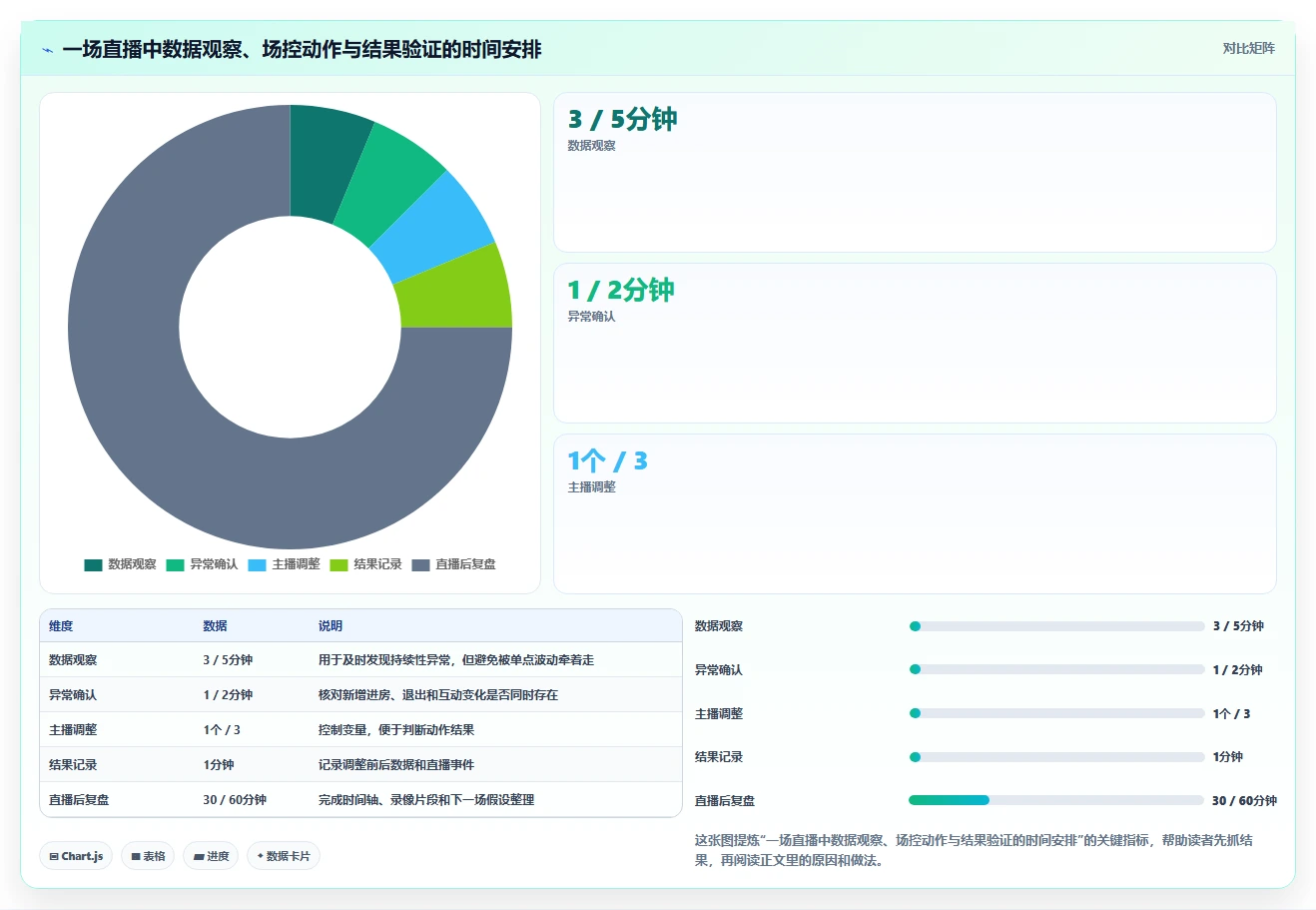Toggle 异常确认 legend color box
Screen dimensions: 1316x910
coord(175,564)
